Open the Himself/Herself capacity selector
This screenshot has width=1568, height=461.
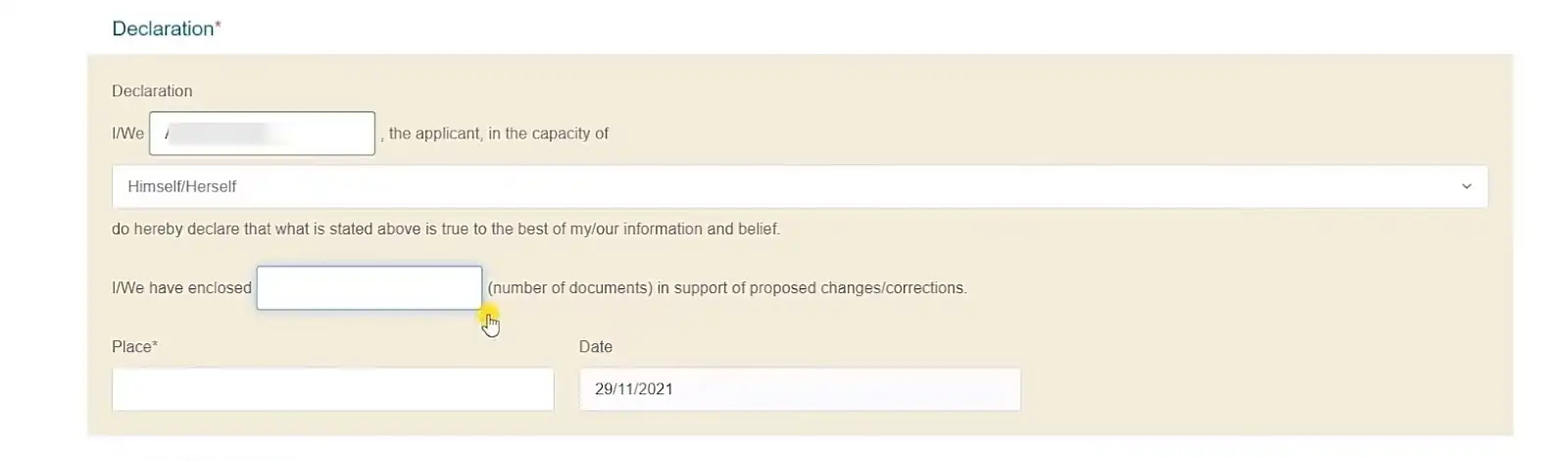point(800,186)
